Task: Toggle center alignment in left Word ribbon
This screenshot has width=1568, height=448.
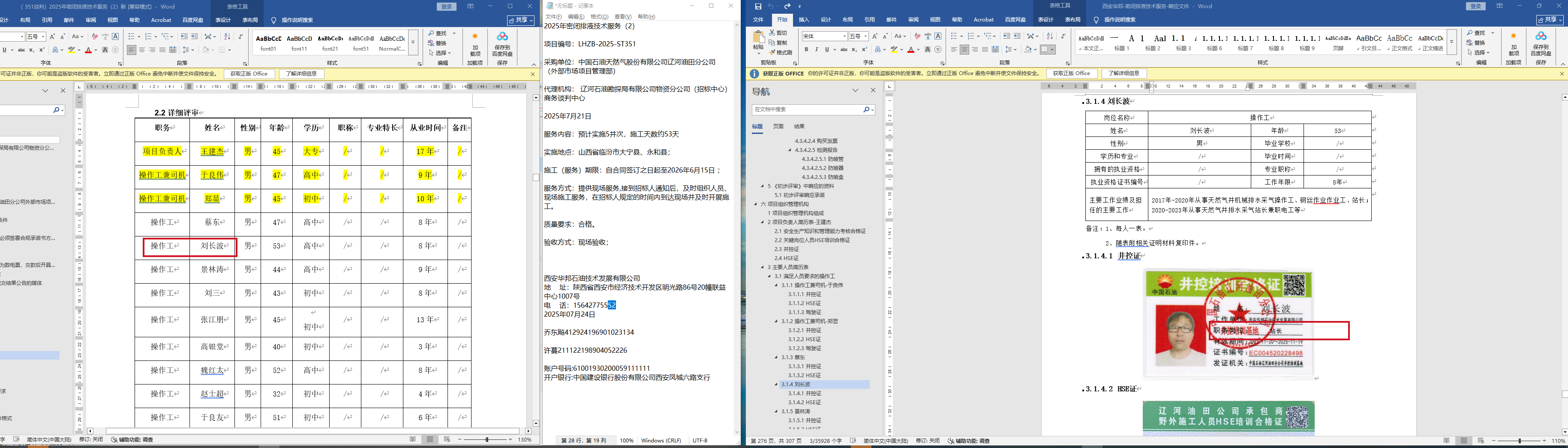Action: (x=142, y=50)
